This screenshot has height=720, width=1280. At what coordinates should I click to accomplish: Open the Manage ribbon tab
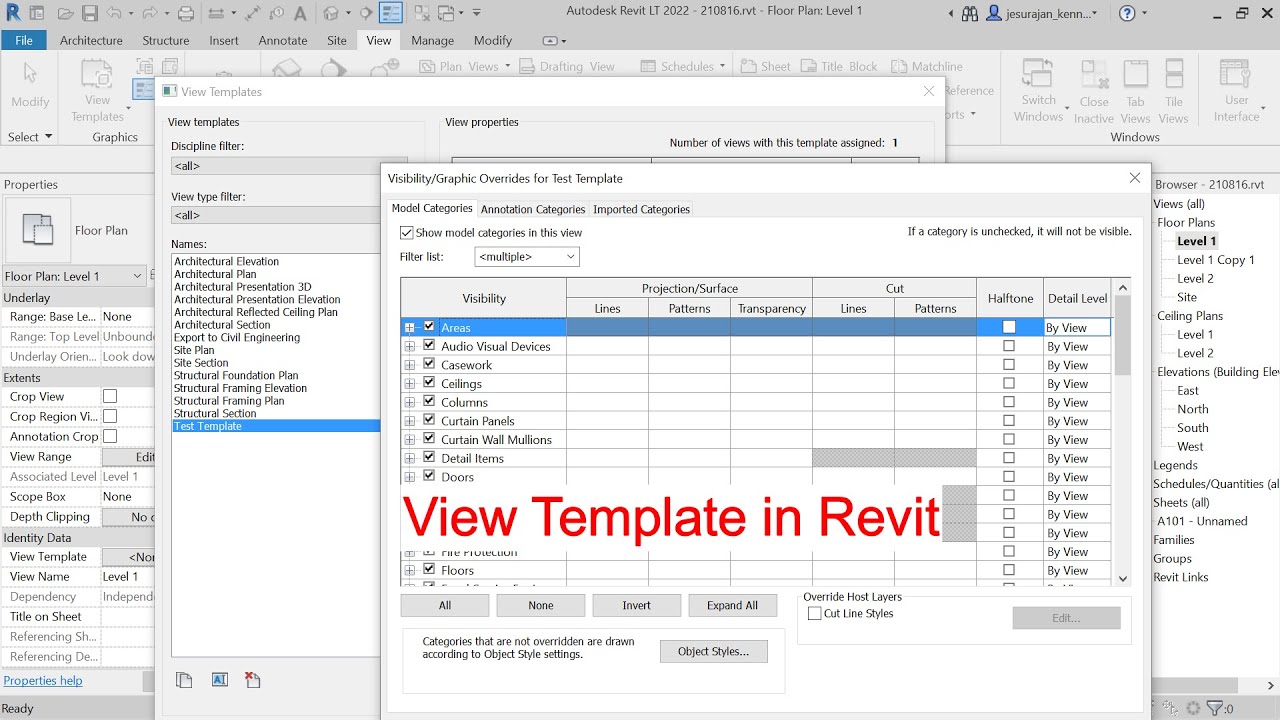point(432,40)
